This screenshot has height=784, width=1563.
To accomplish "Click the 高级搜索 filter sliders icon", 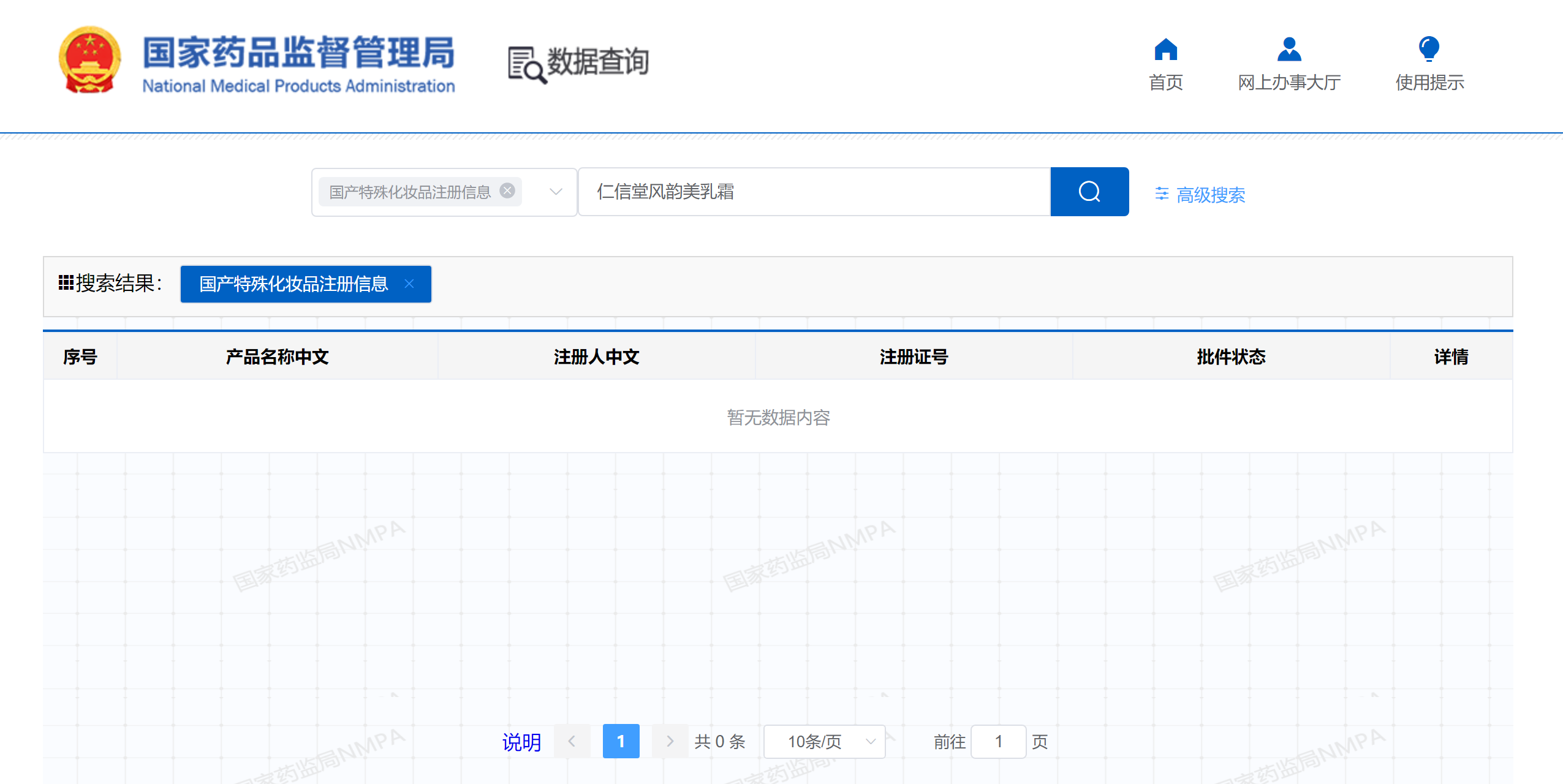I will 1161,194.
